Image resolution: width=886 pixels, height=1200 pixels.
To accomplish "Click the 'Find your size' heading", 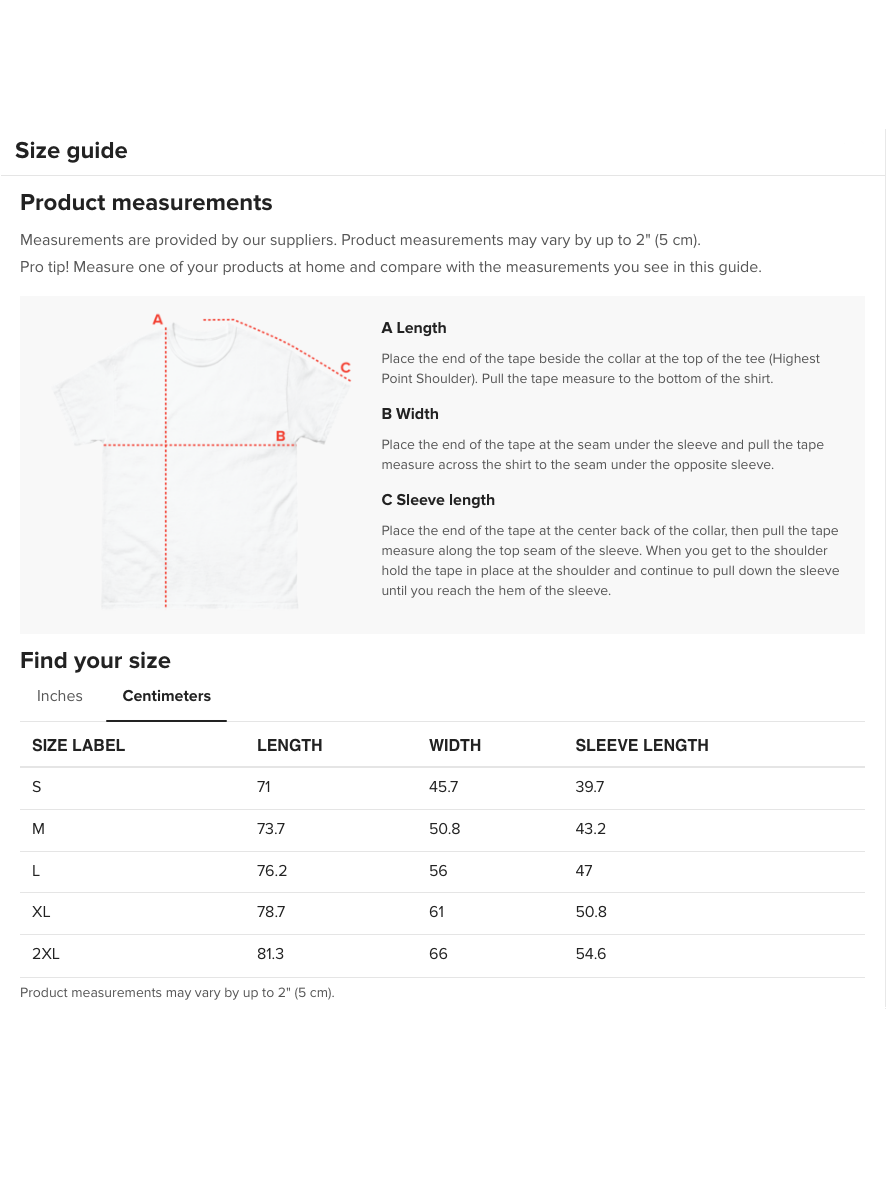I will click(x=95, y=661).
